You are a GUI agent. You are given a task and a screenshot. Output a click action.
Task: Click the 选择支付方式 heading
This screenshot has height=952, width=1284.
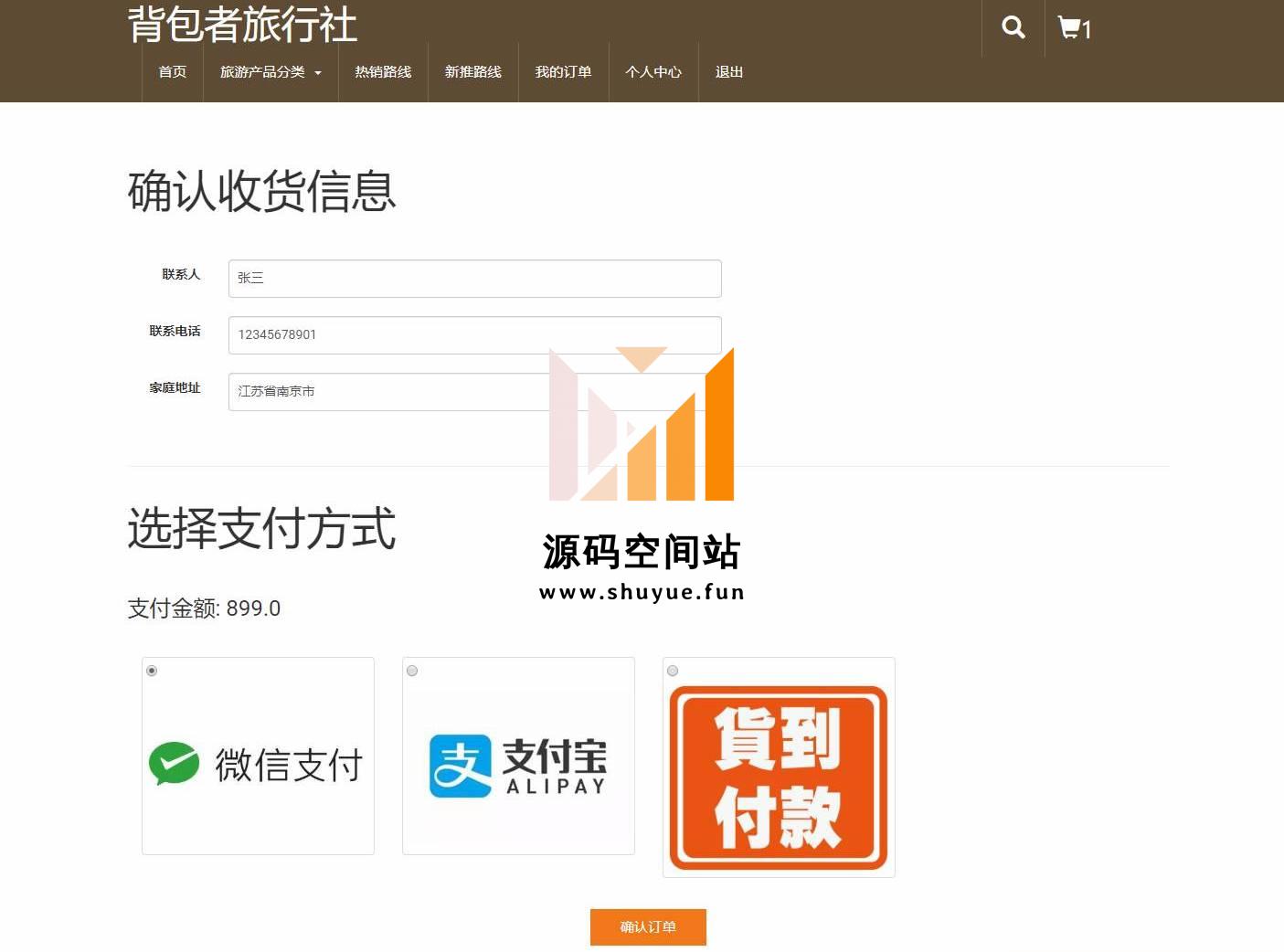coord(261,529)
